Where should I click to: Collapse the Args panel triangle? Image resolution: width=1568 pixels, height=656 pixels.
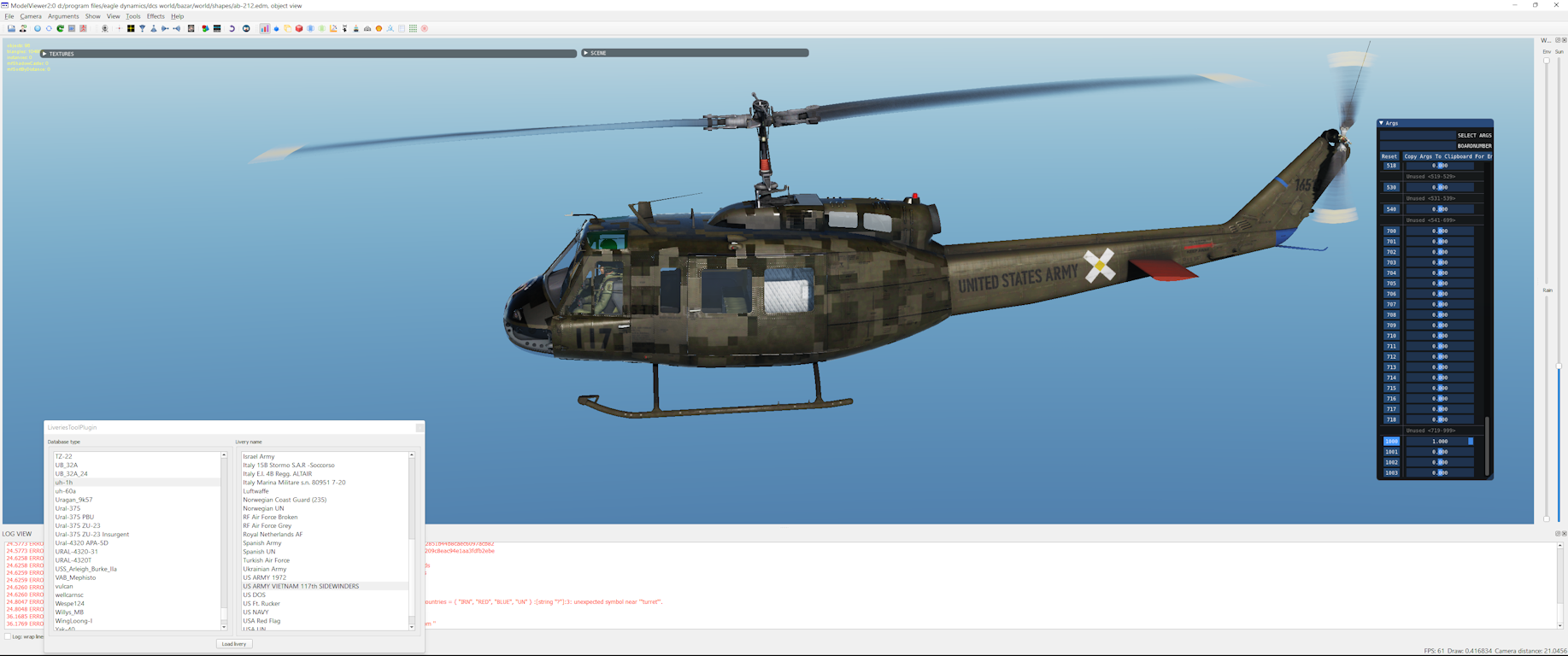(x=1382, y=123)
